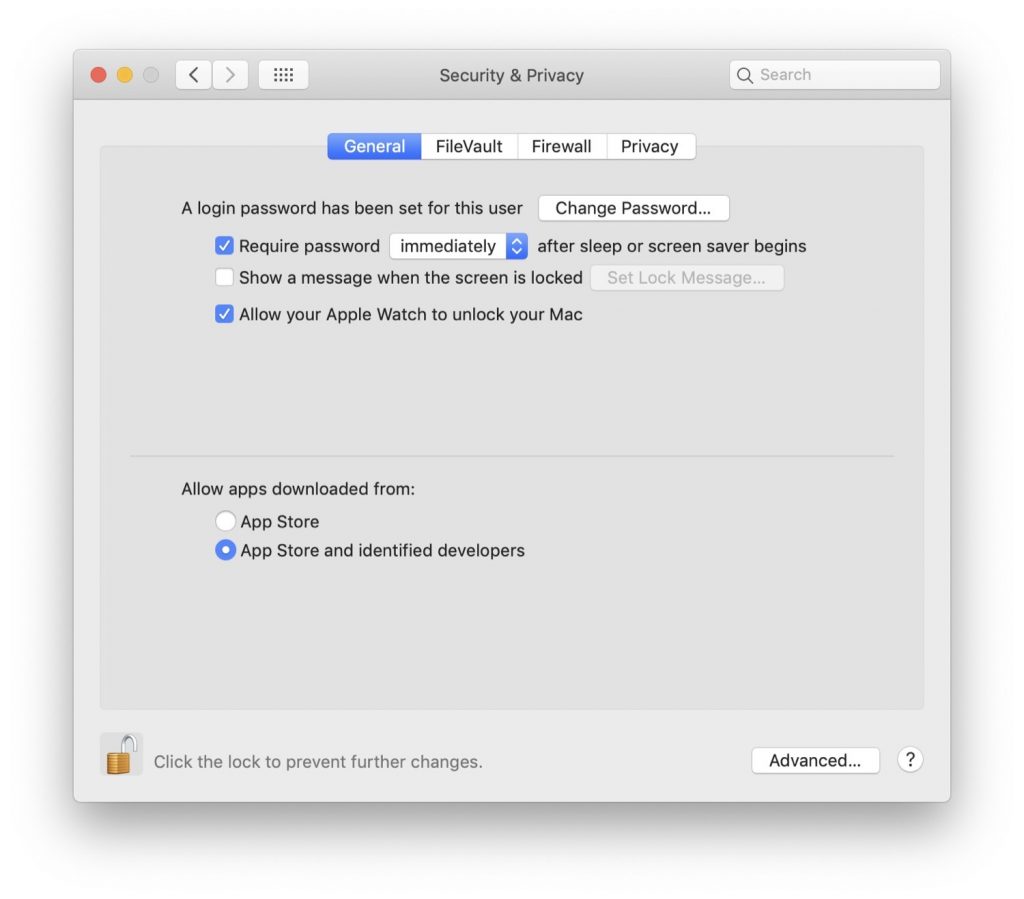Focus the Search field

[835, 75]
